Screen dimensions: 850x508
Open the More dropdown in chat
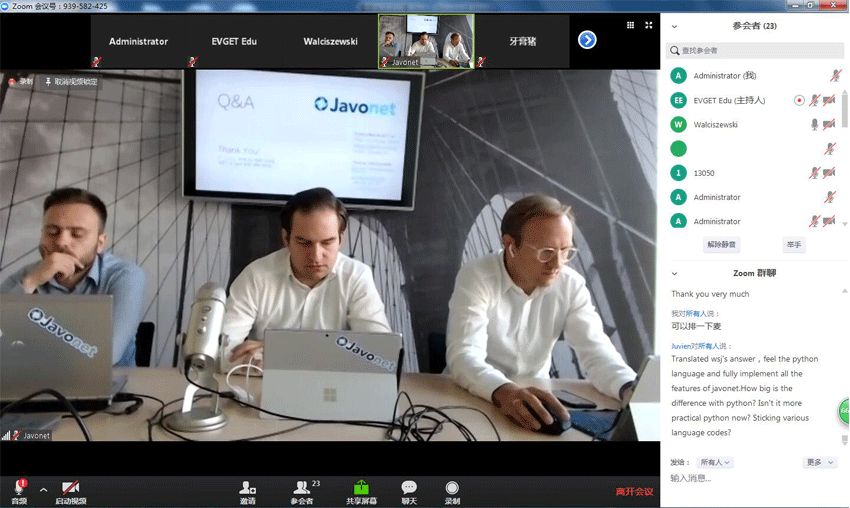tap(819, 462)
